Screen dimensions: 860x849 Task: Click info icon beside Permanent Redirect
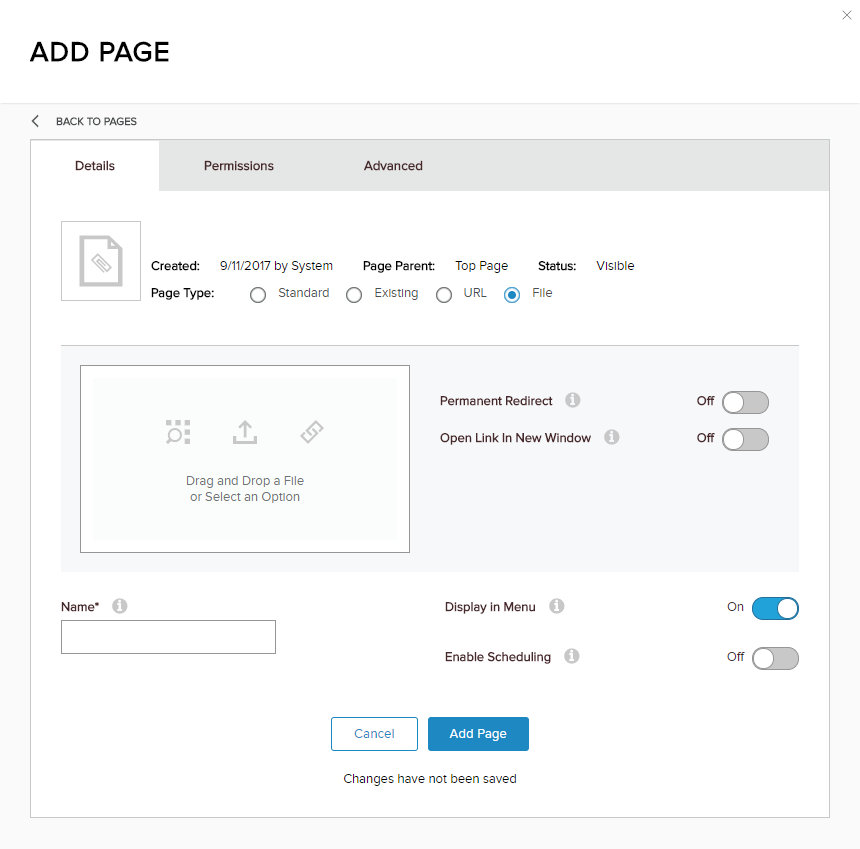click(573, 400)
